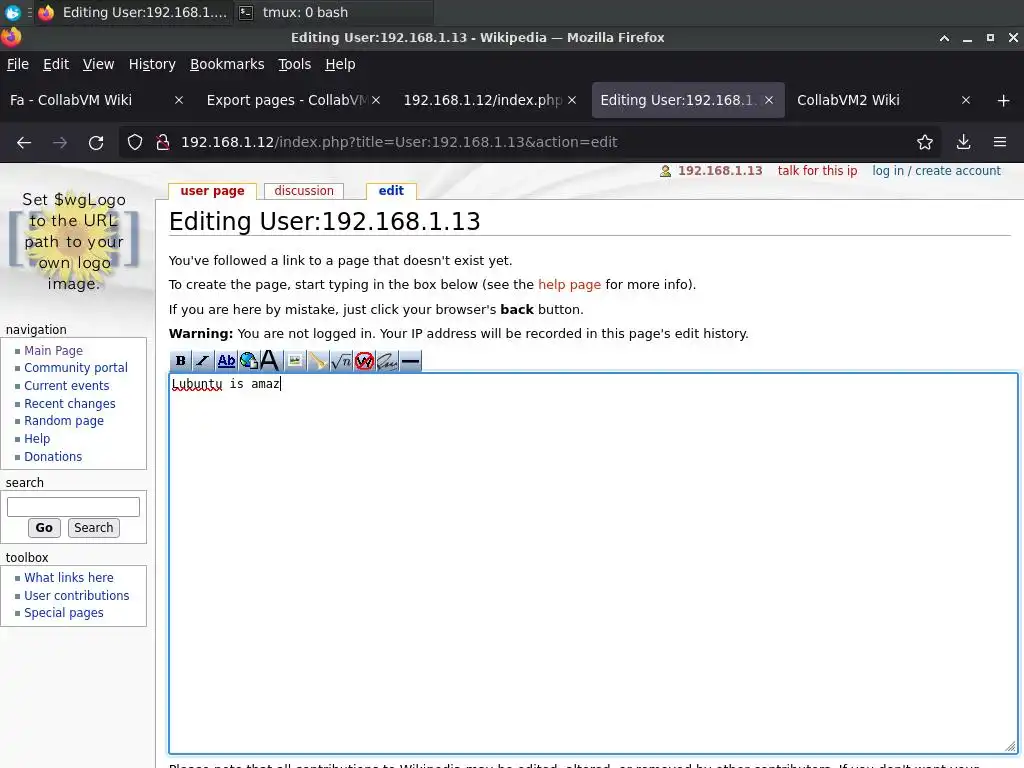Apply bold text formatting in wiki toolbar
1024x768 pixels.
(x=181, y=360)
